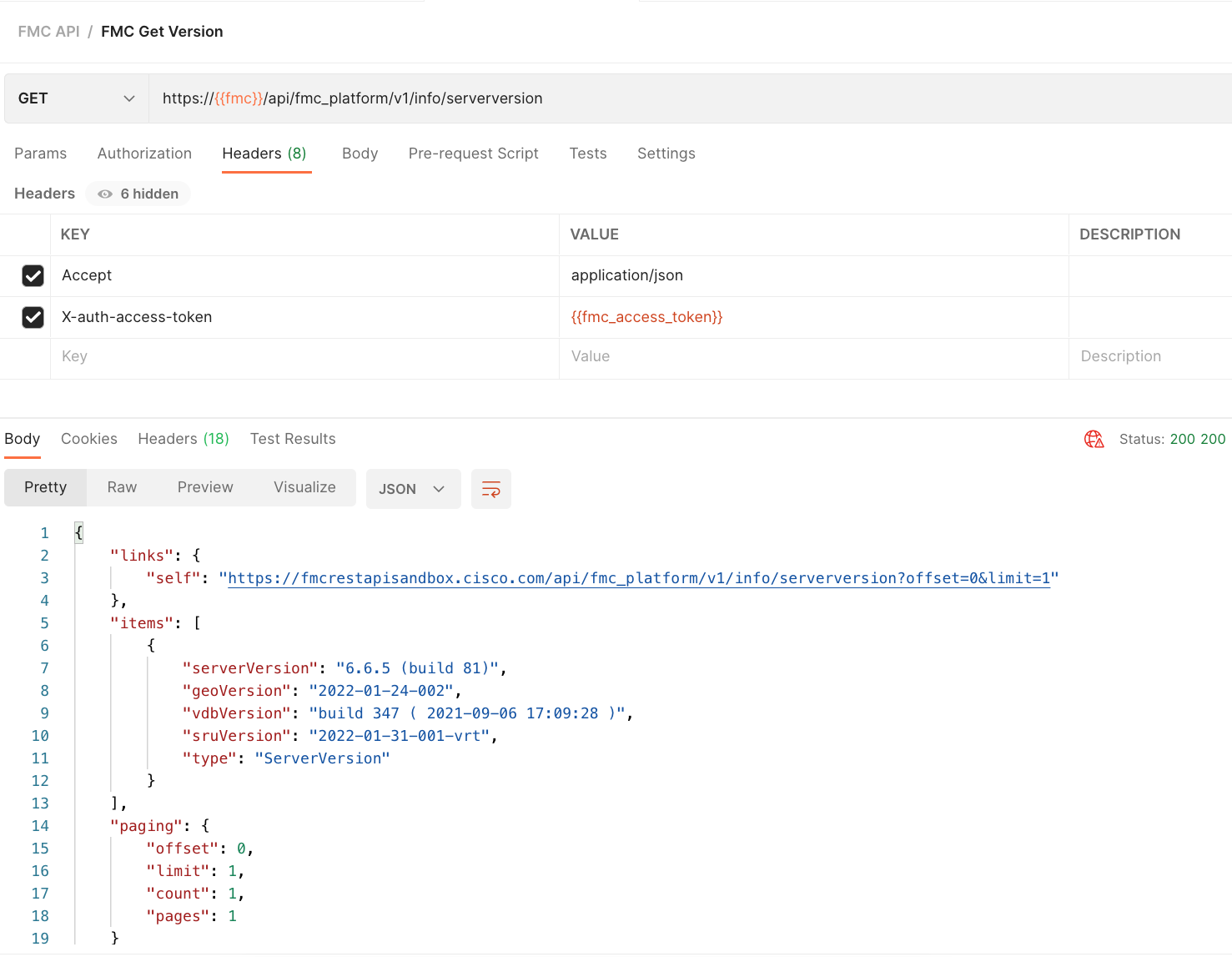Open the Pre-request Script tab
Screen dimensions: 1232x957
[473, 154]
